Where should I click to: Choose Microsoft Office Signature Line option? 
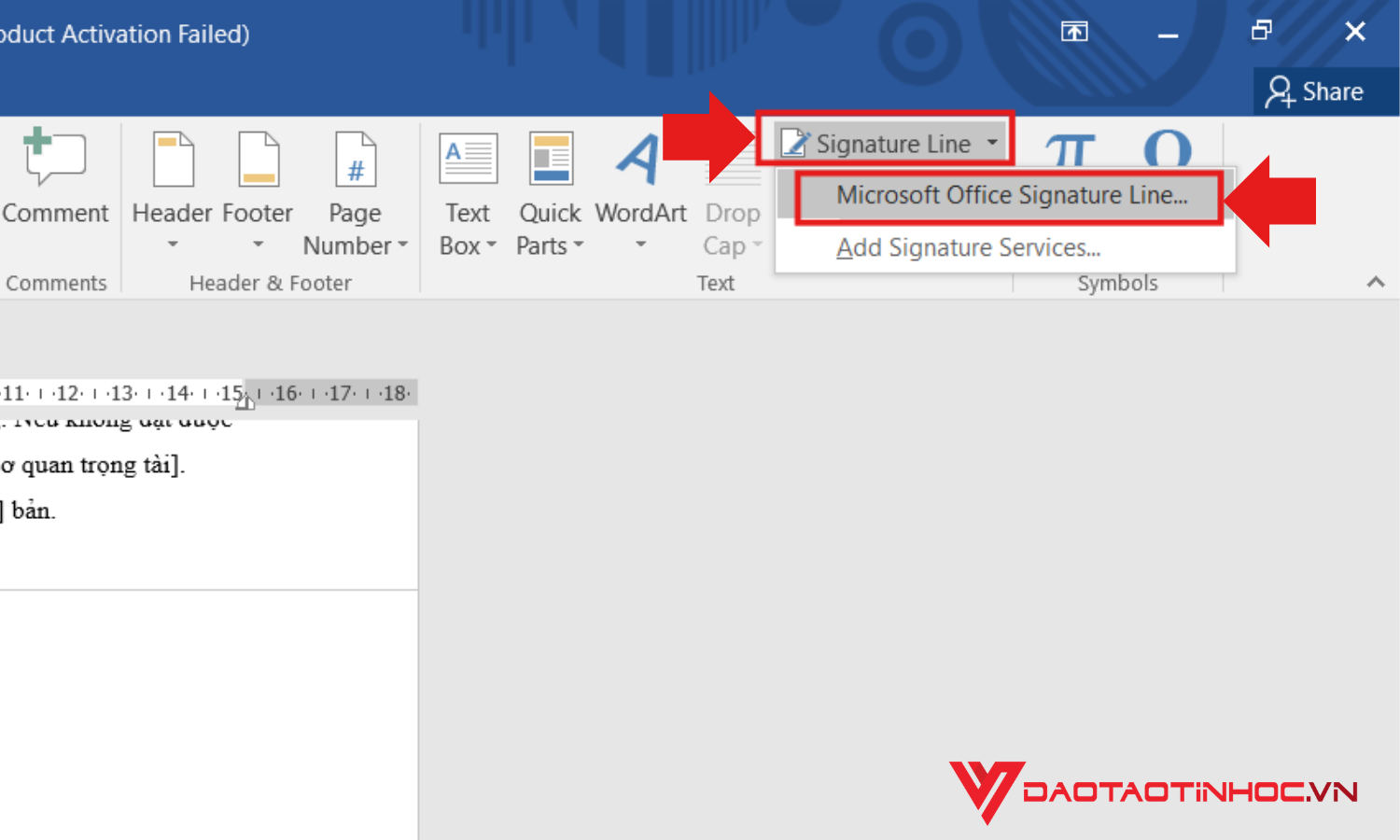point(1011,195)
